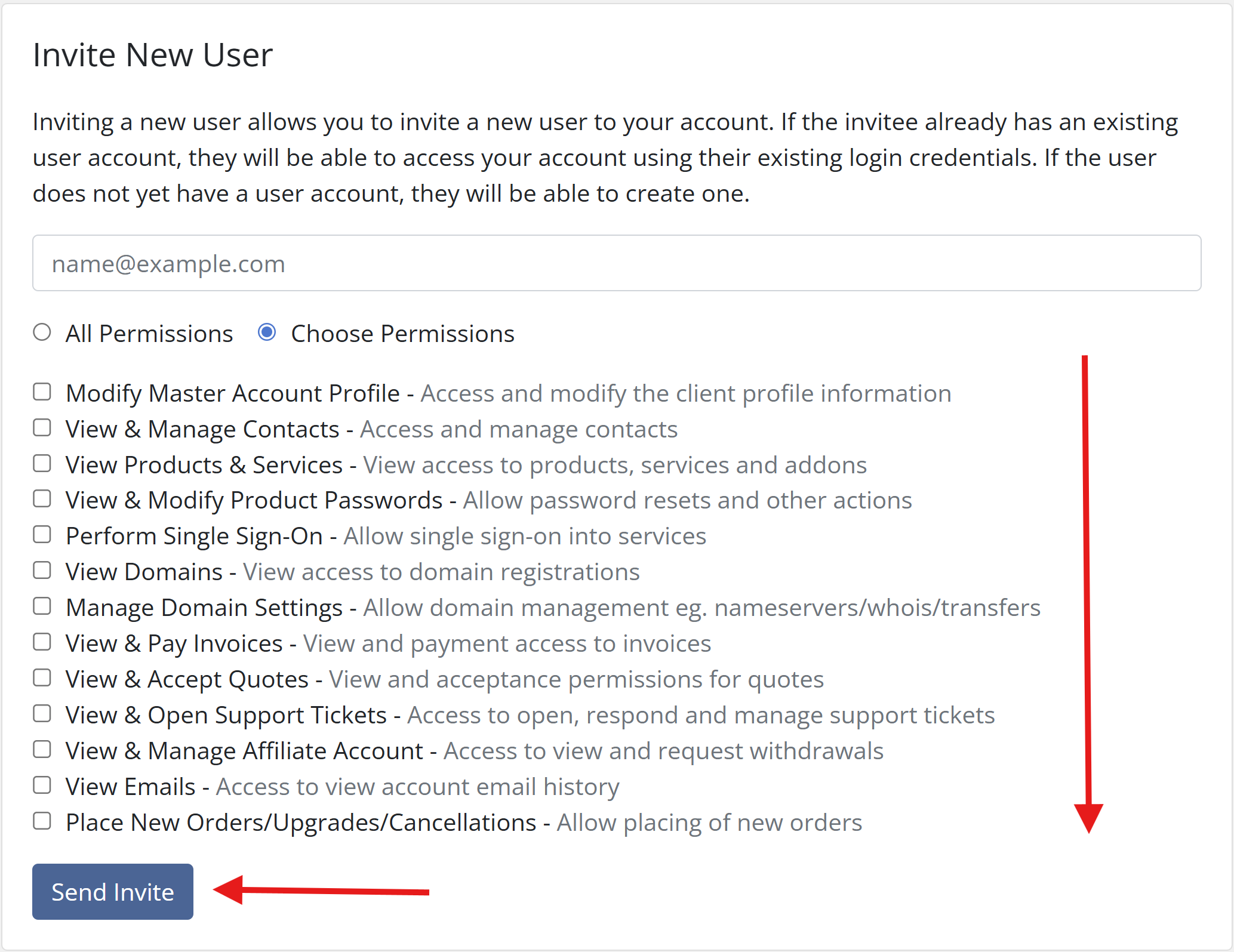Click the All Permissions label text
Image resolution: width=1234 pixels, height=952 pixels.
point(149,334)
